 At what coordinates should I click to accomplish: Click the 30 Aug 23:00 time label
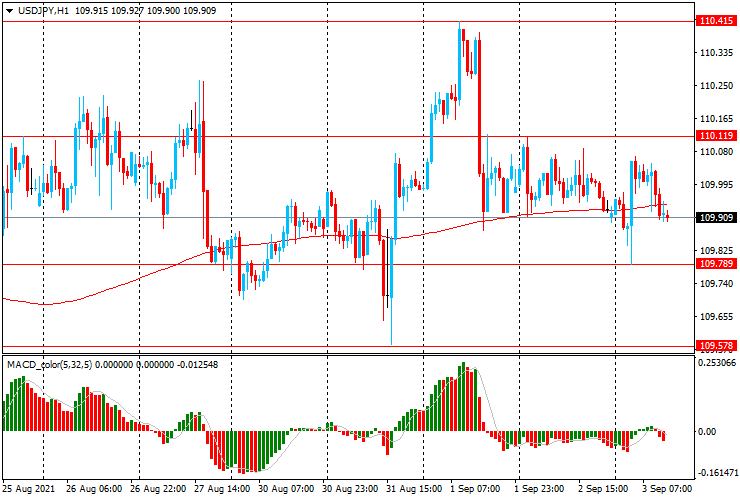pos(350,489)
